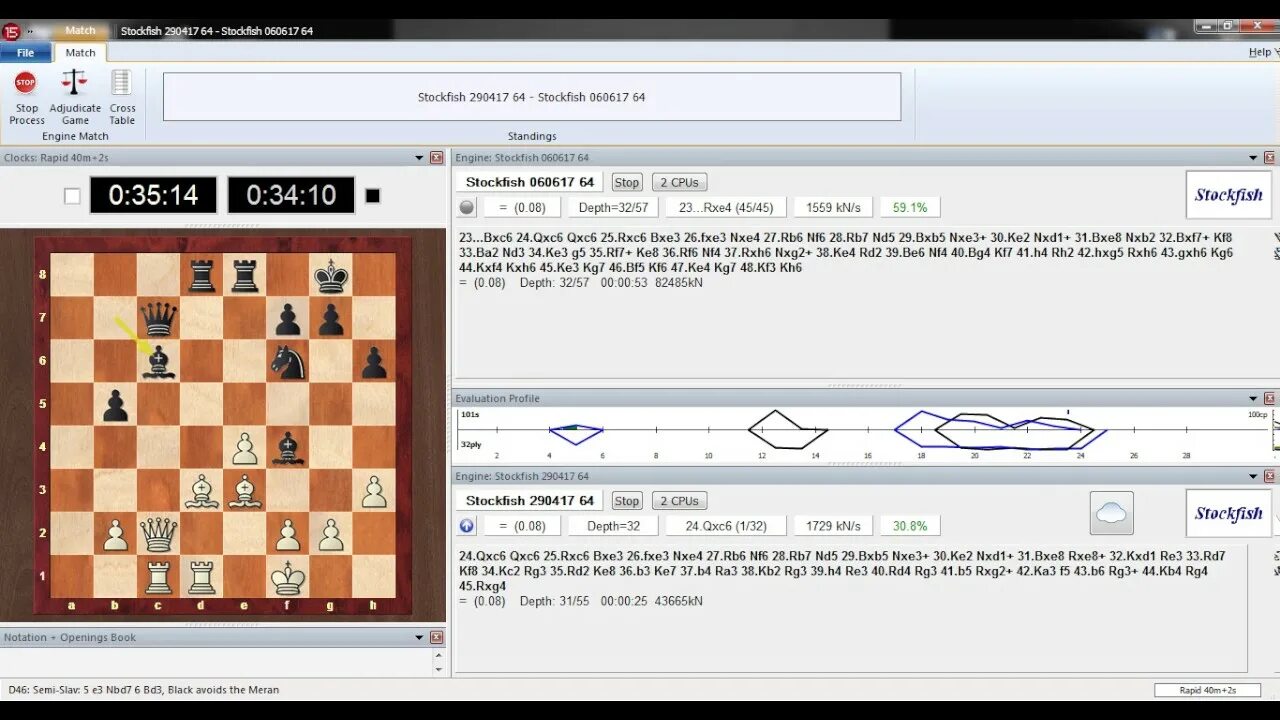
Task: Stop the Stockfish 060617 engine
Action: click(x=627, y=183)
